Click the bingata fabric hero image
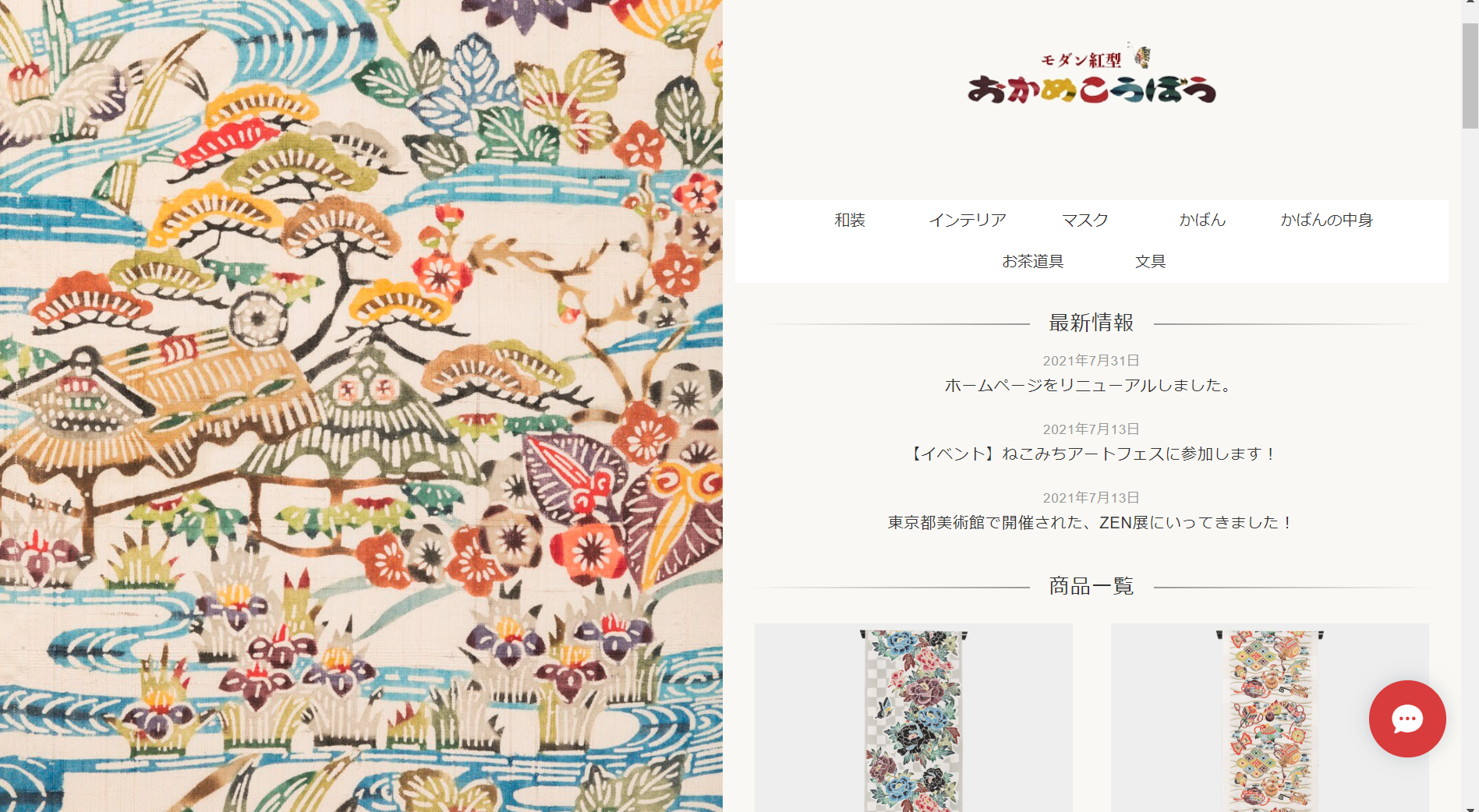Image resolution: width=1479 pixels, height=812 pixels. pos(361,406)
